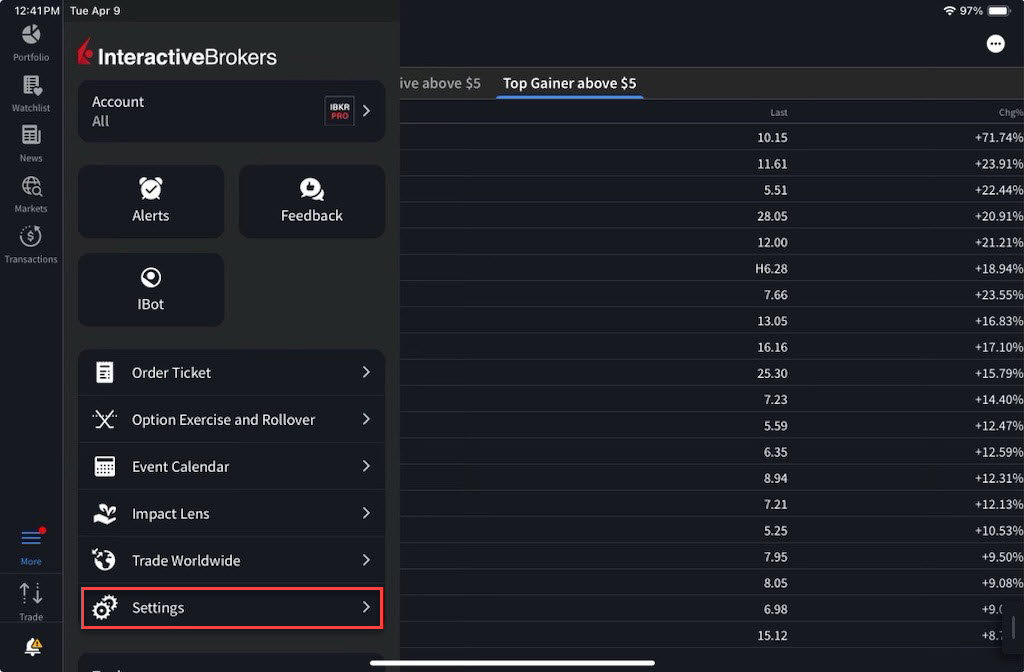Expand Settings row chevron

pos(366,607)
